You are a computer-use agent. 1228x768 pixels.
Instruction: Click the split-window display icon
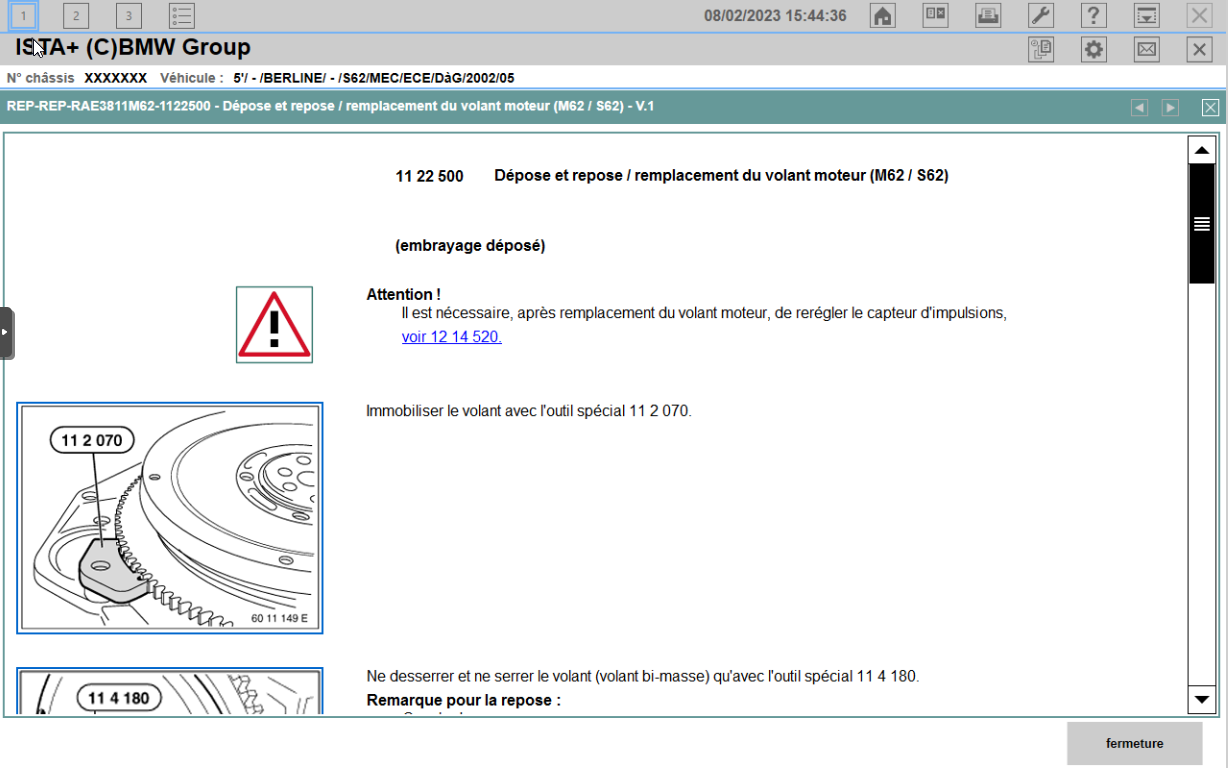[x=935, y=16]
